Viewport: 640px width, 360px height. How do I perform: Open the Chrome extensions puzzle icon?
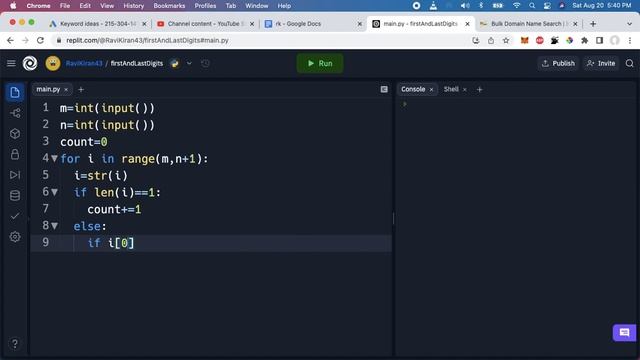pos(584,40)
